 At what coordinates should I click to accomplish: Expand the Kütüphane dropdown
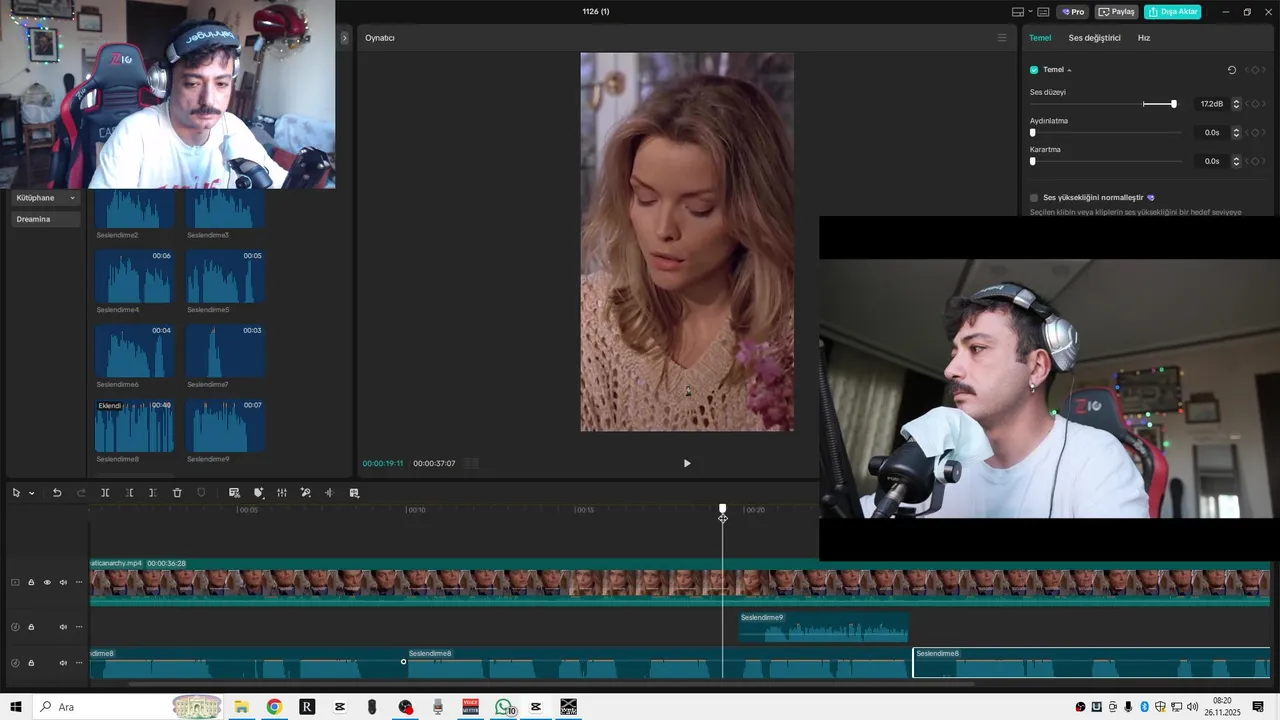(x=45, y=198)
